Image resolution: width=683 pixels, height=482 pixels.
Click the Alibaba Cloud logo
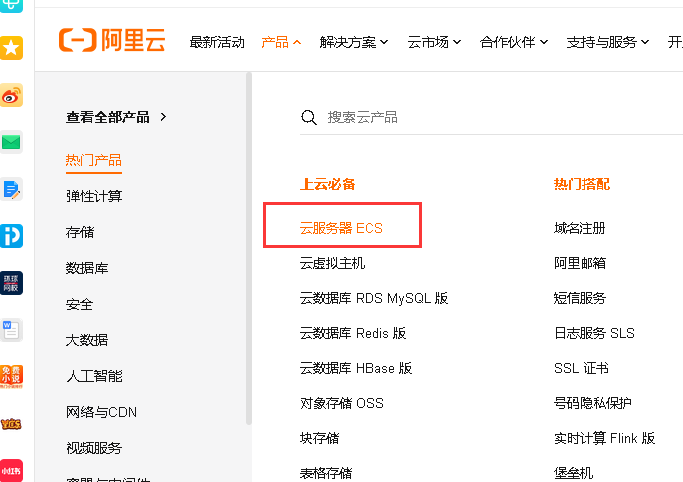click(x=112, y=40)
